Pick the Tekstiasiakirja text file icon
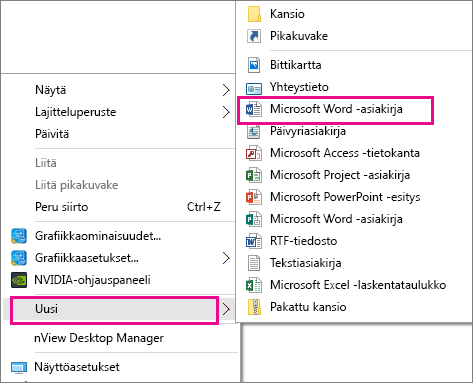This screenshot has height=383, width=473. [254, 263]
